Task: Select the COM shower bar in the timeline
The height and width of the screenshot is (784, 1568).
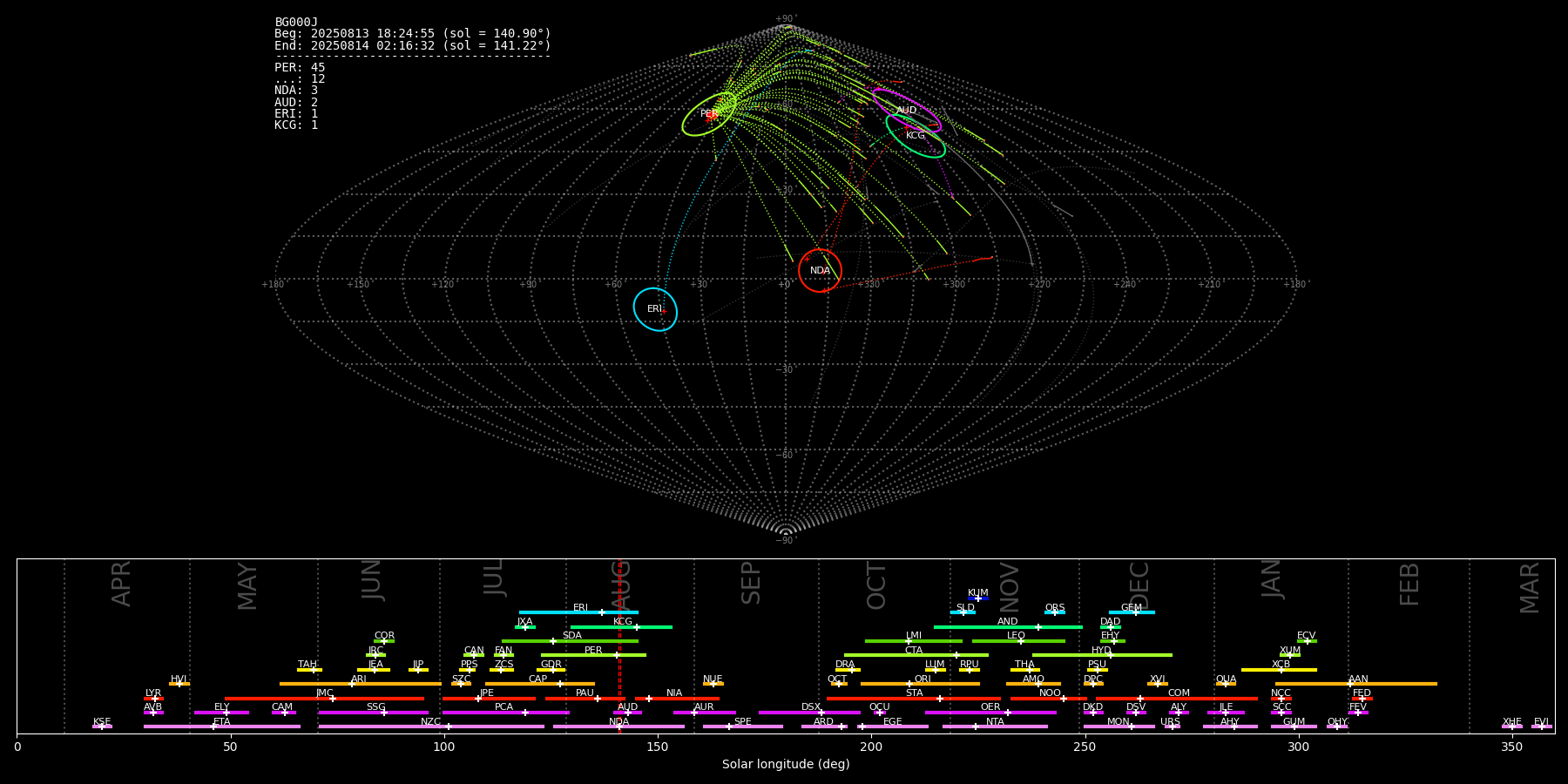Action: click(1177, 699)
